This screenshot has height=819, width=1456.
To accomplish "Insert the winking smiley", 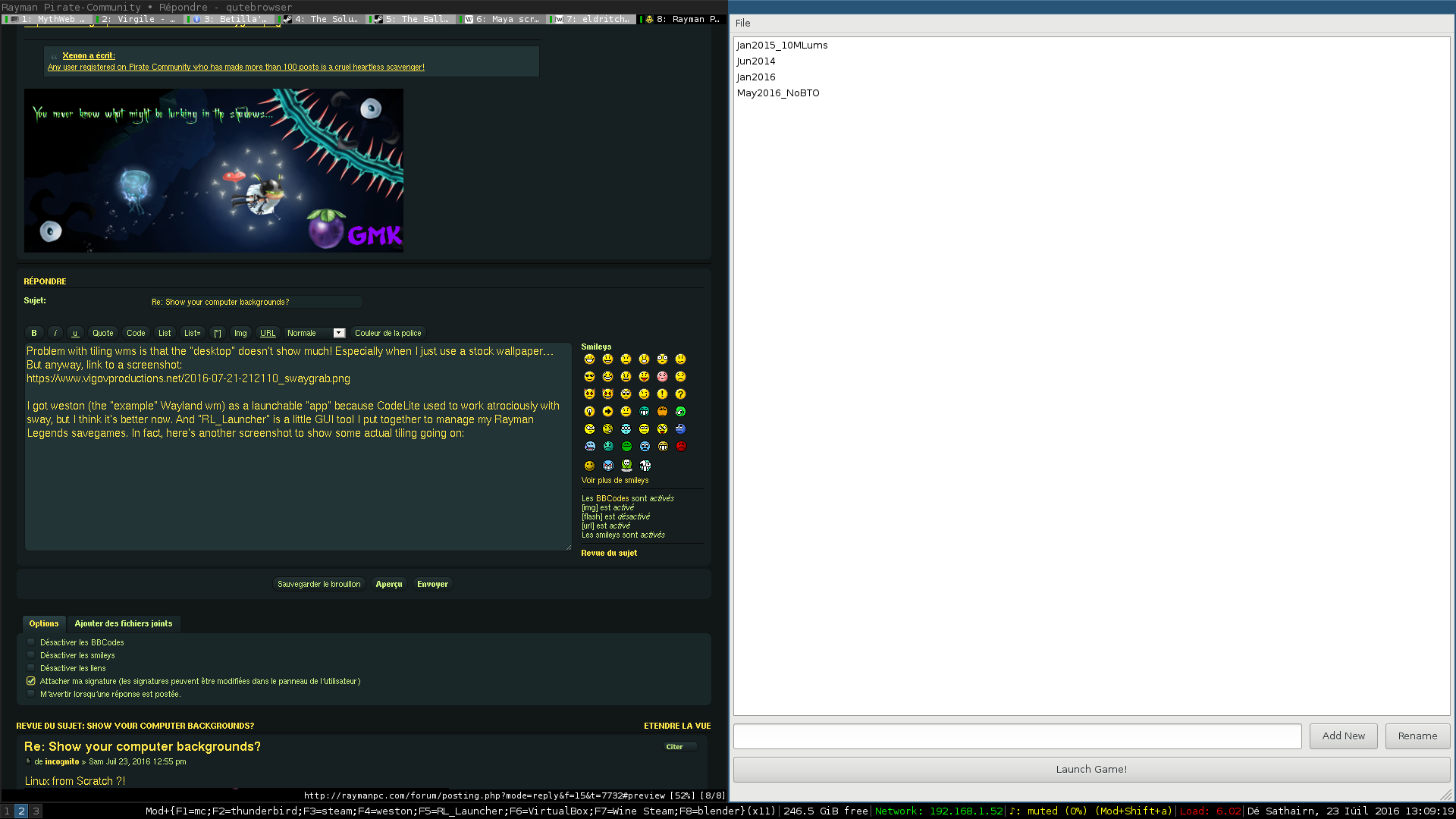I will pyautogui.click(x=644, y=394).
